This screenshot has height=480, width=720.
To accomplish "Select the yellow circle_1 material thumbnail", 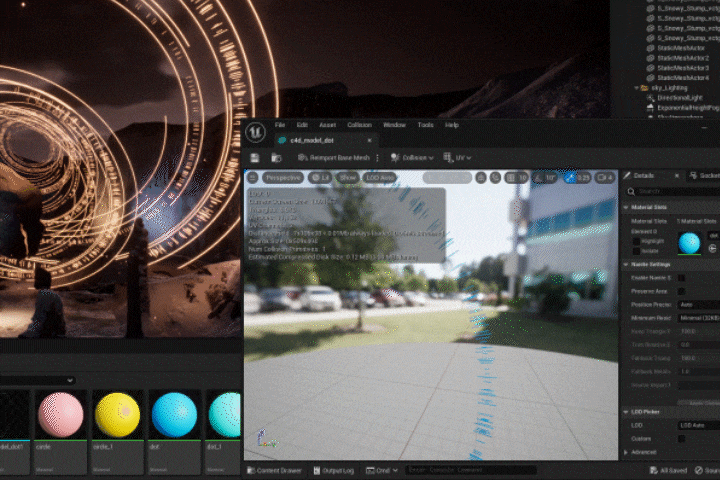I will point(118,415).
